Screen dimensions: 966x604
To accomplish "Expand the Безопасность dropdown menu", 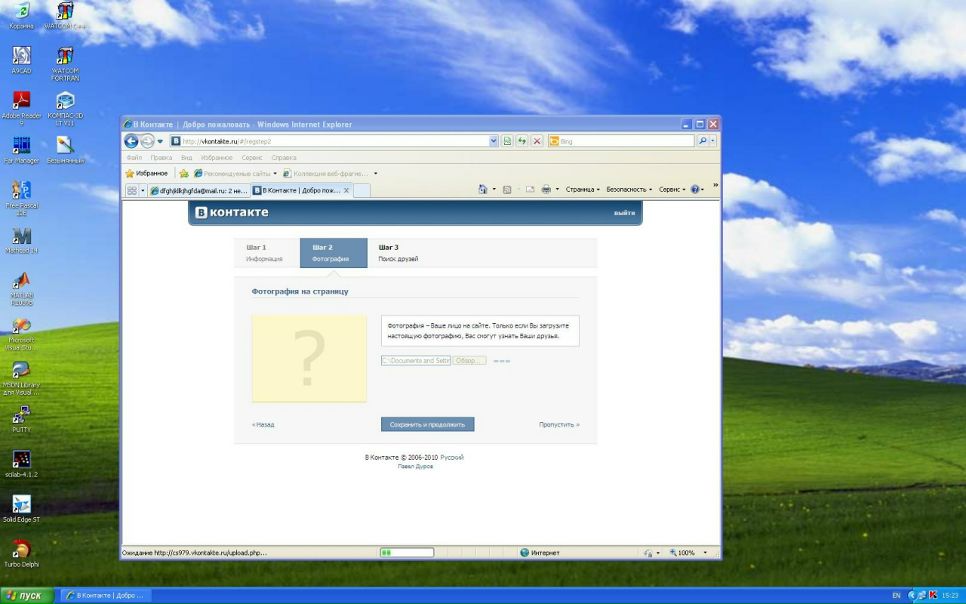I will click(629, 189).
